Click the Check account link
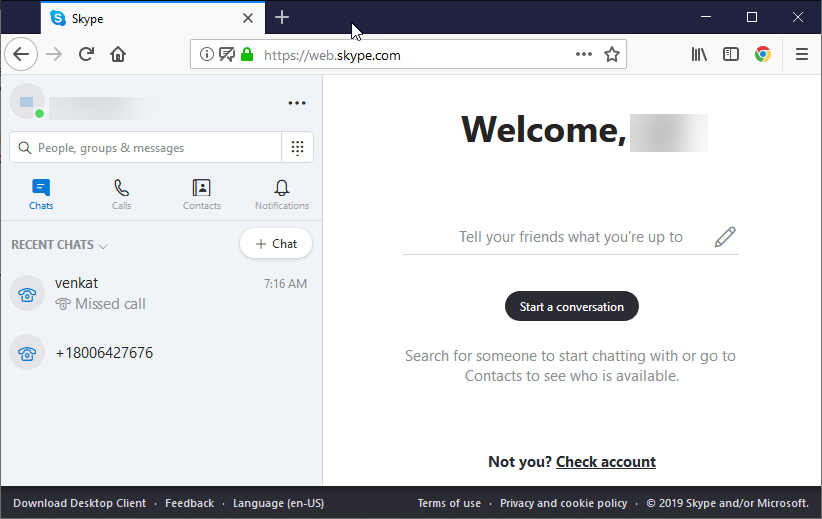Image resolution: width=822 pixels, height=519 pixels. tap(605, 462)
